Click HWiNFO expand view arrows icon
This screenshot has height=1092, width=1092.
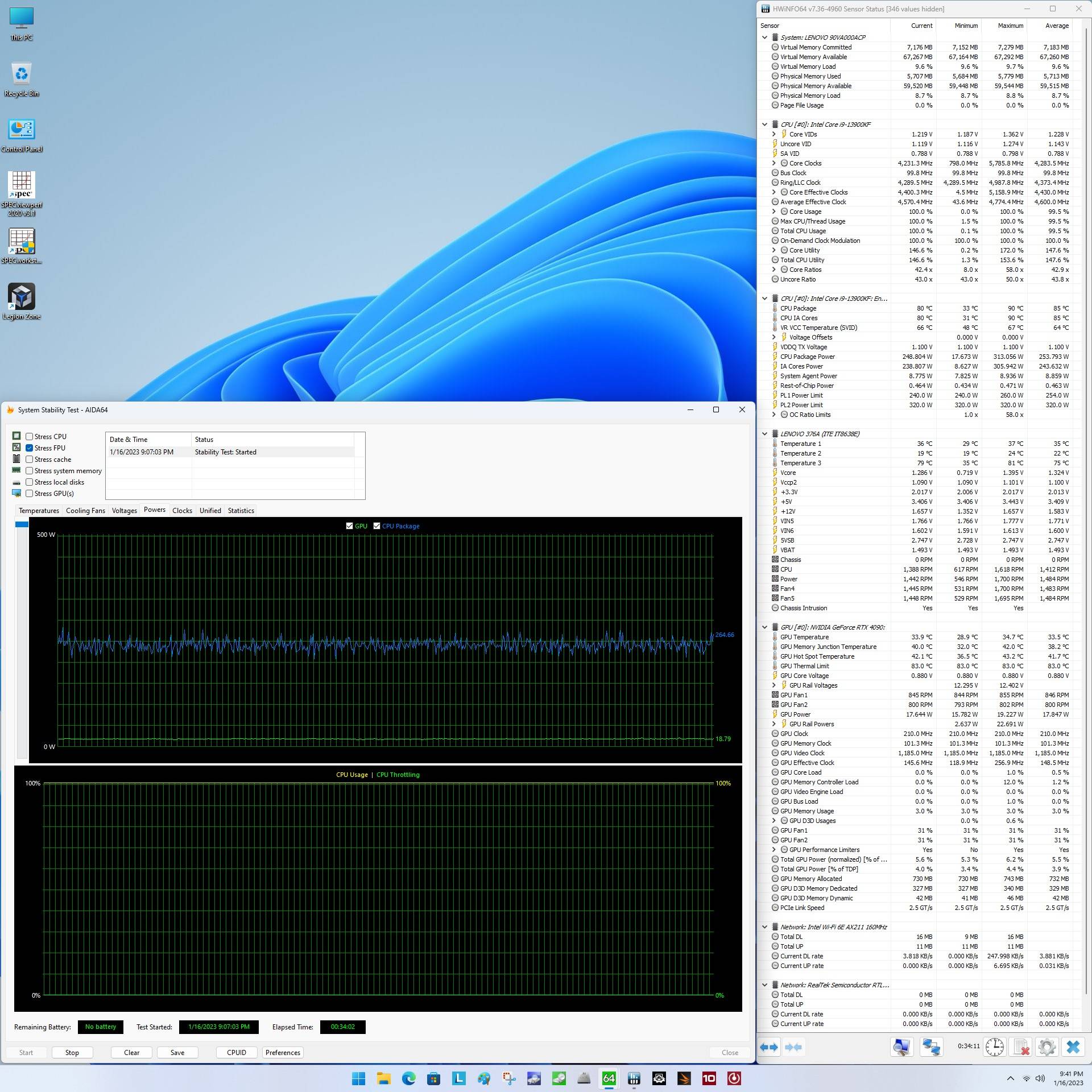[770, 1047]
